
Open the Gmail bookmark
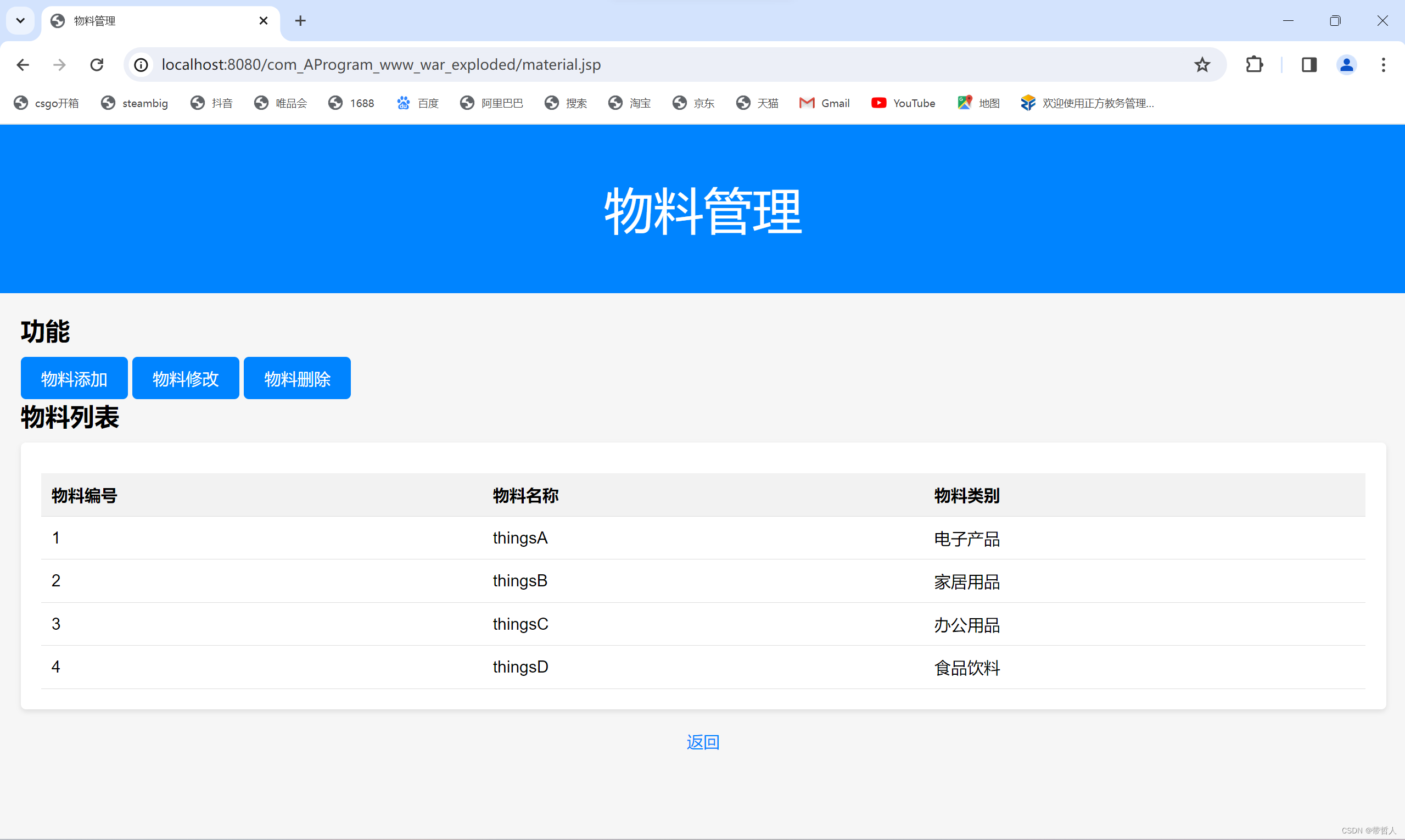pyautogui.click(x=824, y=103)
